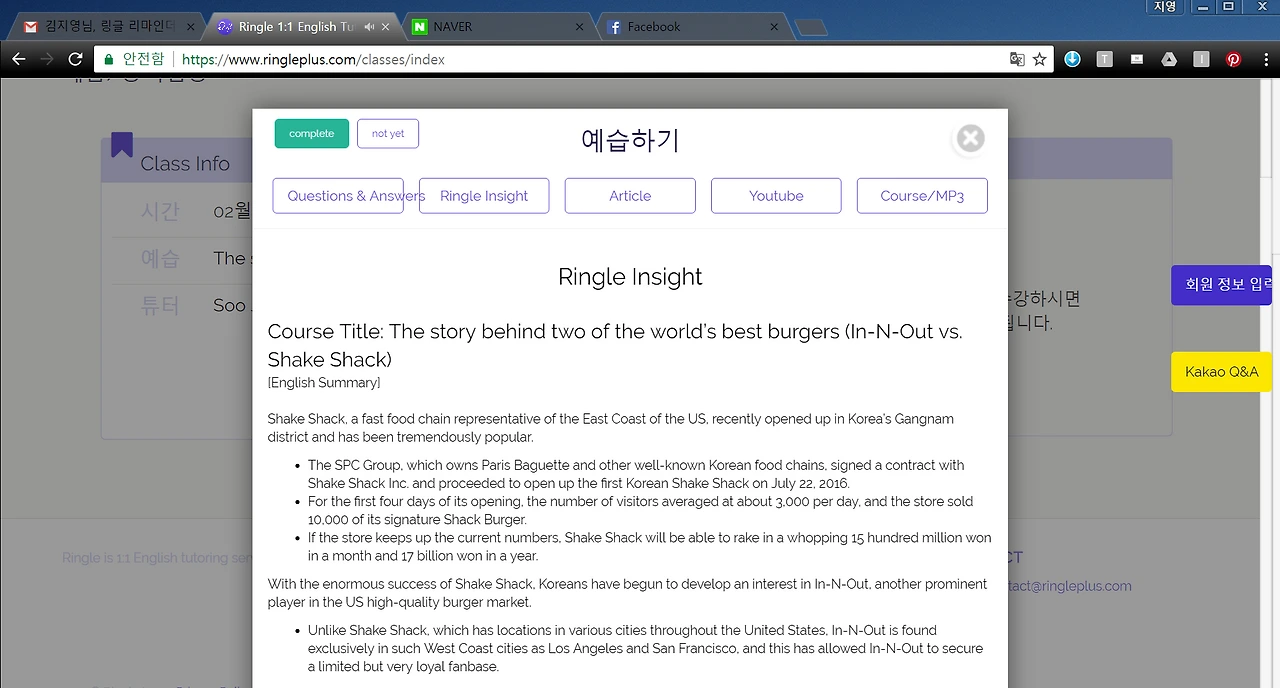Click the Class Info bookmark icon
This screenshot has height=688, width=1280.
coord(122,145)
